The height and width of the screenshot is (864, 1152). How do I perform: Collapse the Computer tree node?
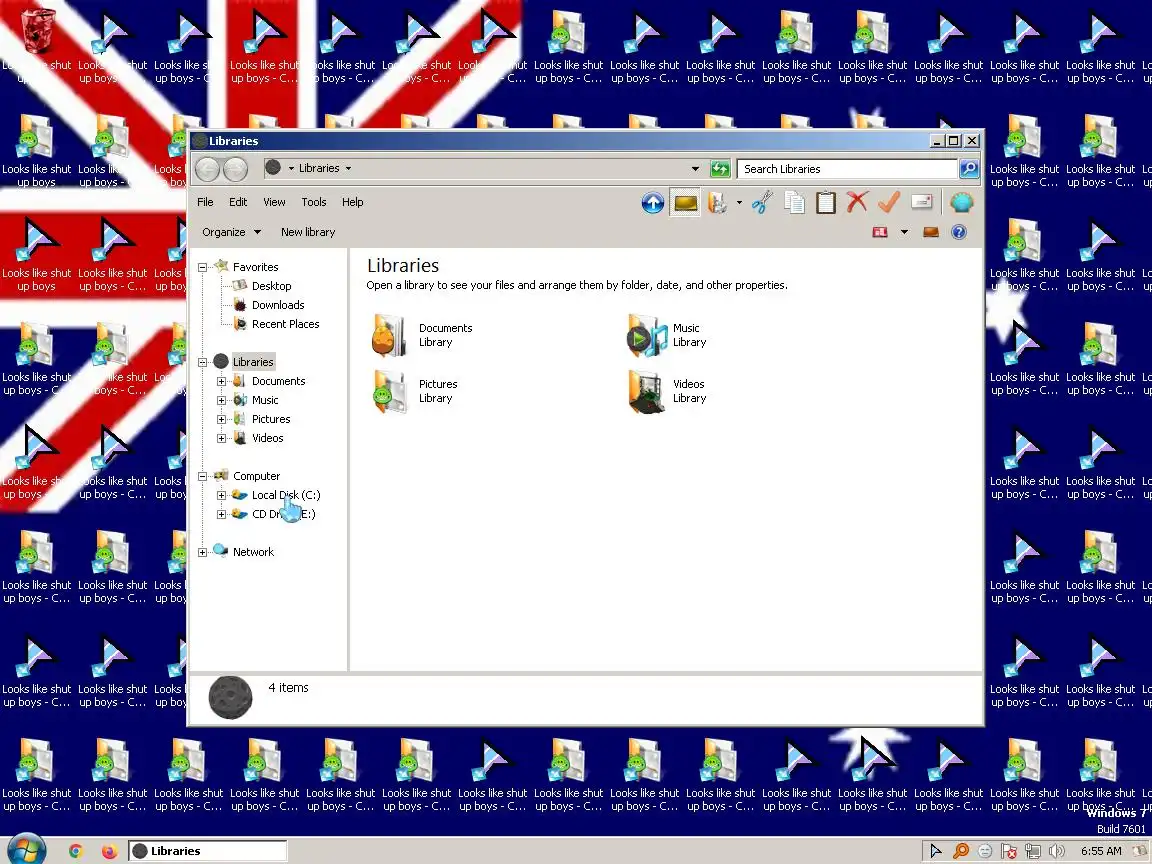click(203, 476)
